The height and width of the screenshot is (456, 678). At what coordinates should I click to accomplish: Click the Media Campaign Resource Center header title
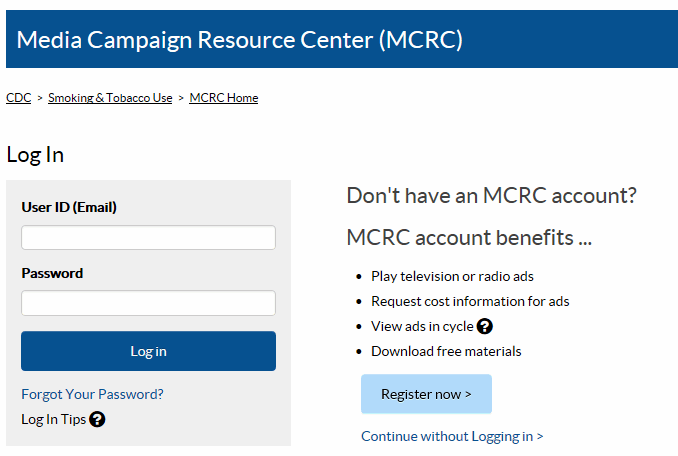tap(240, 40)
